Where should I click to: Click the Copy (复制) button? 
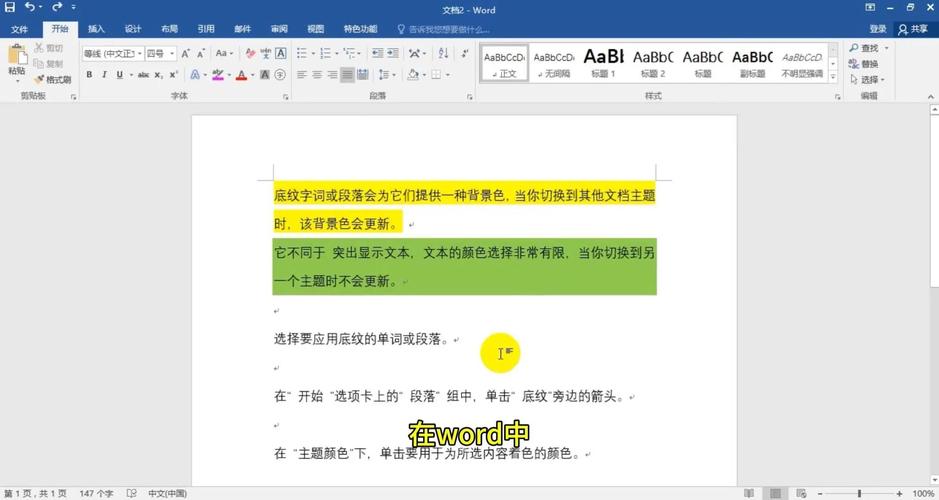point(49,63)
